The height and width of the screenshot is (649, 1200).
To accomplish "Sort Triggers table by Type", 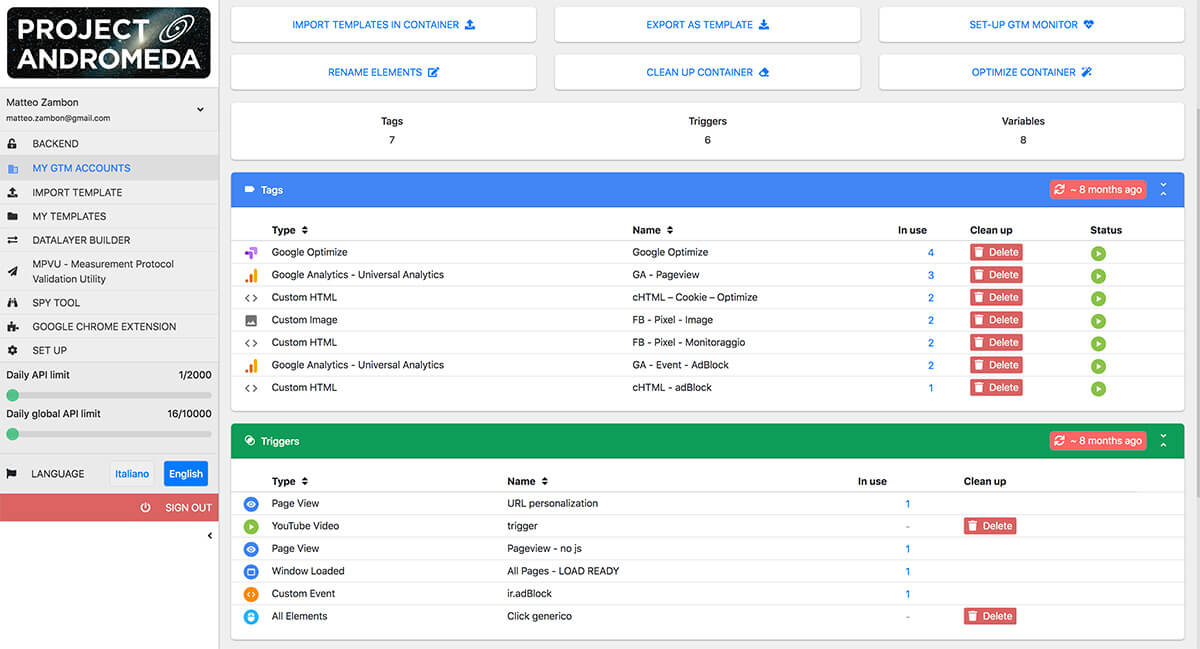I will (x=290, y=481).
